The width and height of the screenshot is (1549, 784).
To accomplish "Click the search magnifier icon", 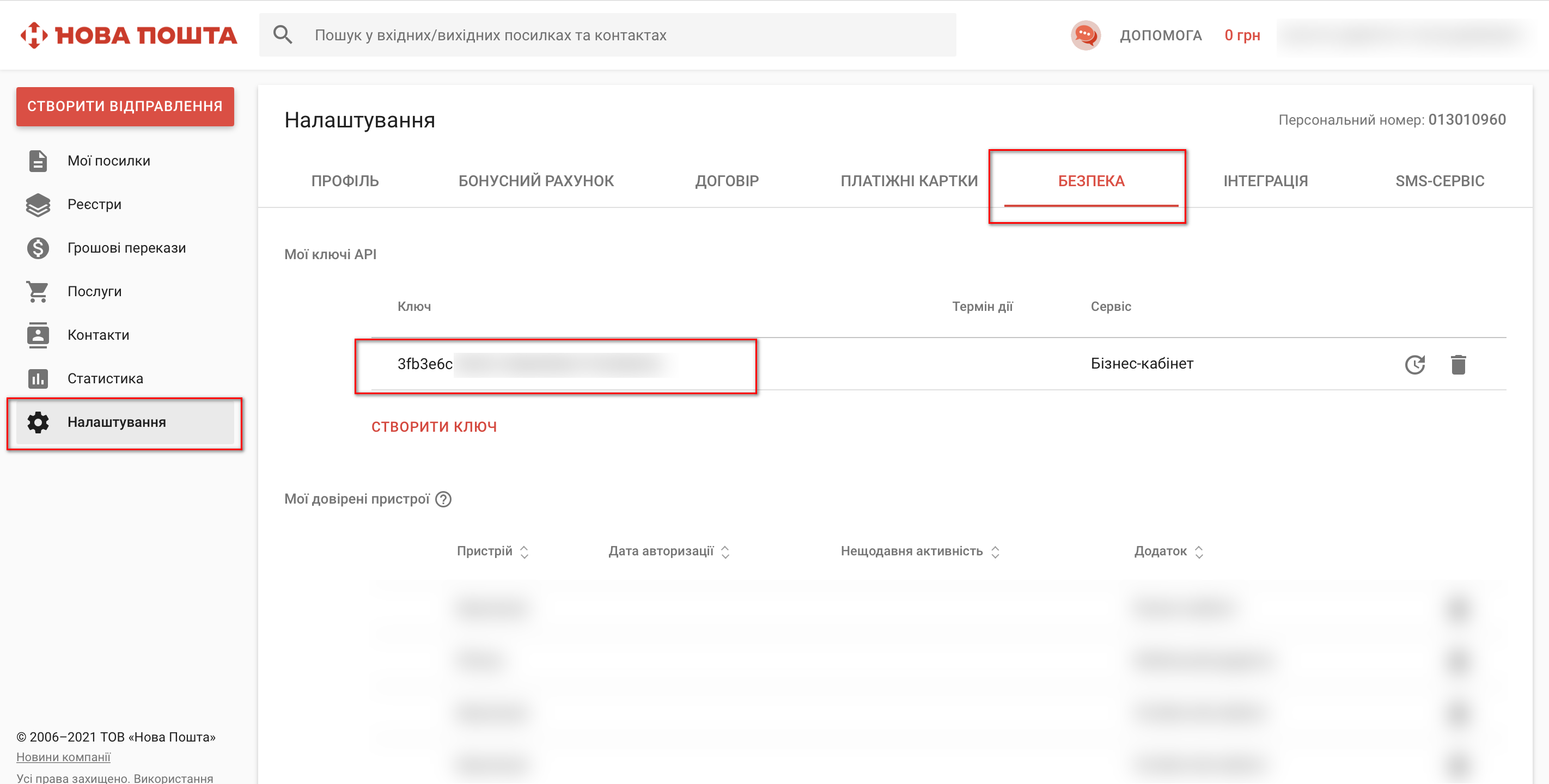I will [x=283, y=35].
